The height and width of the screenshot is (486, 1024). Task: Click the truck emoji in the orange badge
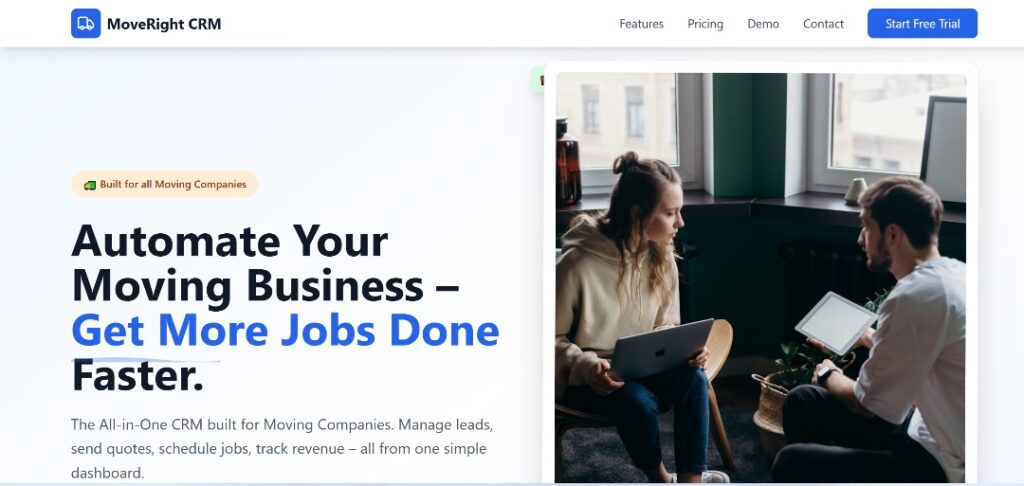point(90,185)
